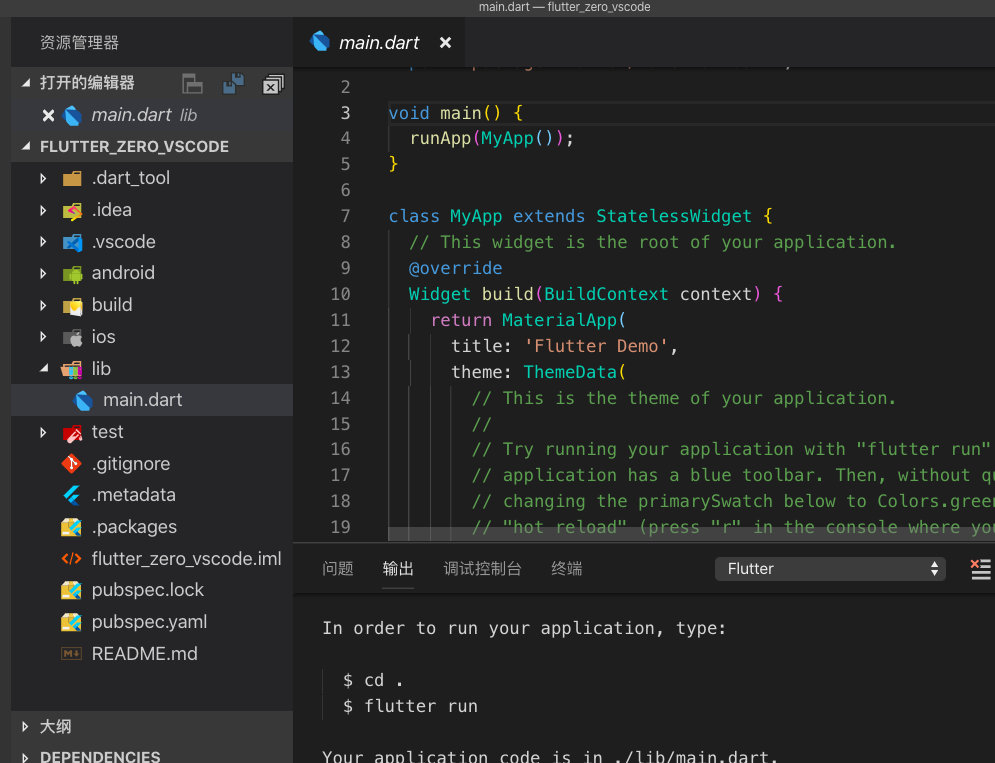Expand the DEPENDENCIES section
The width and height of the screenshot is (995, 763).
(x=25, y=757)
